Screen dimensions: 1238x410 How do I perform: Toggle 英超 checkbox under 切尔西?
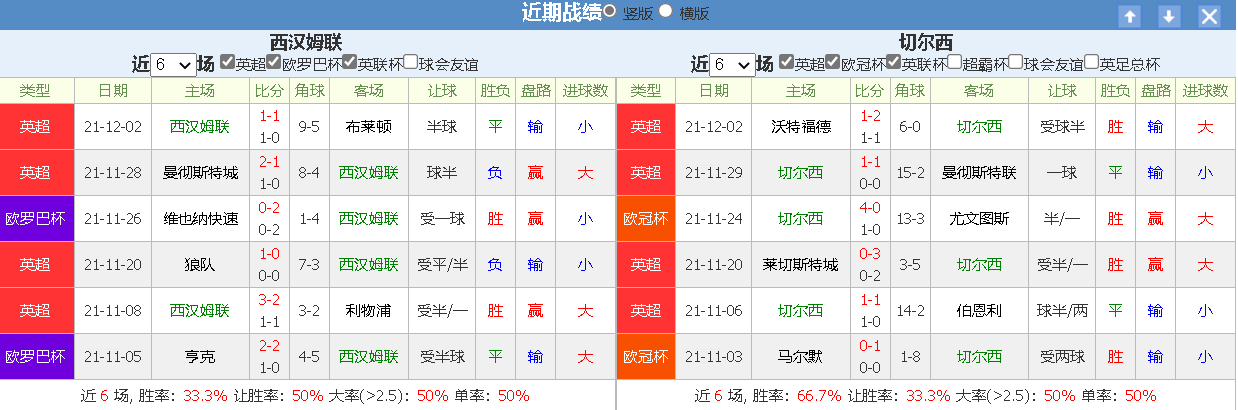pyautogui.click(x=786, y=62)
